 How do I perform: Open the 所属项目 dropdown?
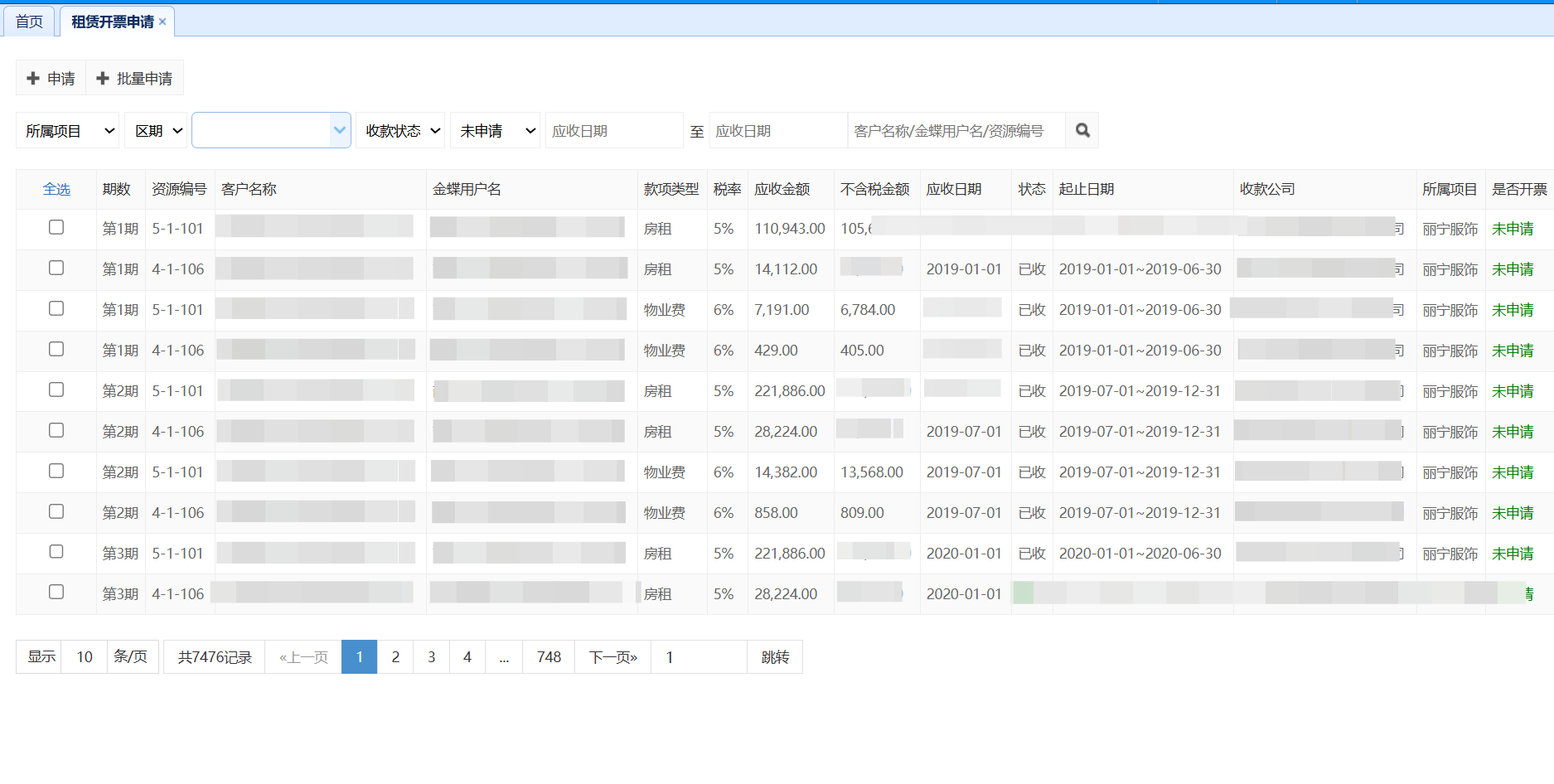[x=68, y=130]
